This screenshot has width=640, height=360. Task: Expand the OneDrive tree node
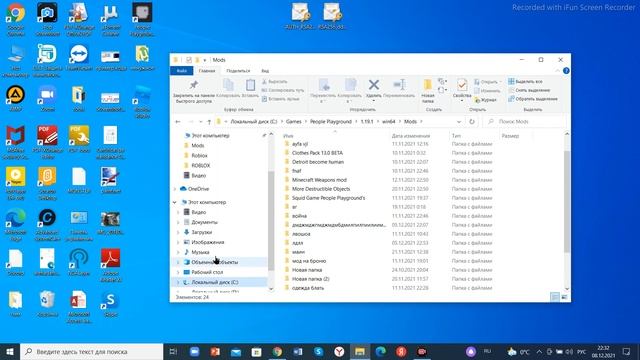(175, 189)
